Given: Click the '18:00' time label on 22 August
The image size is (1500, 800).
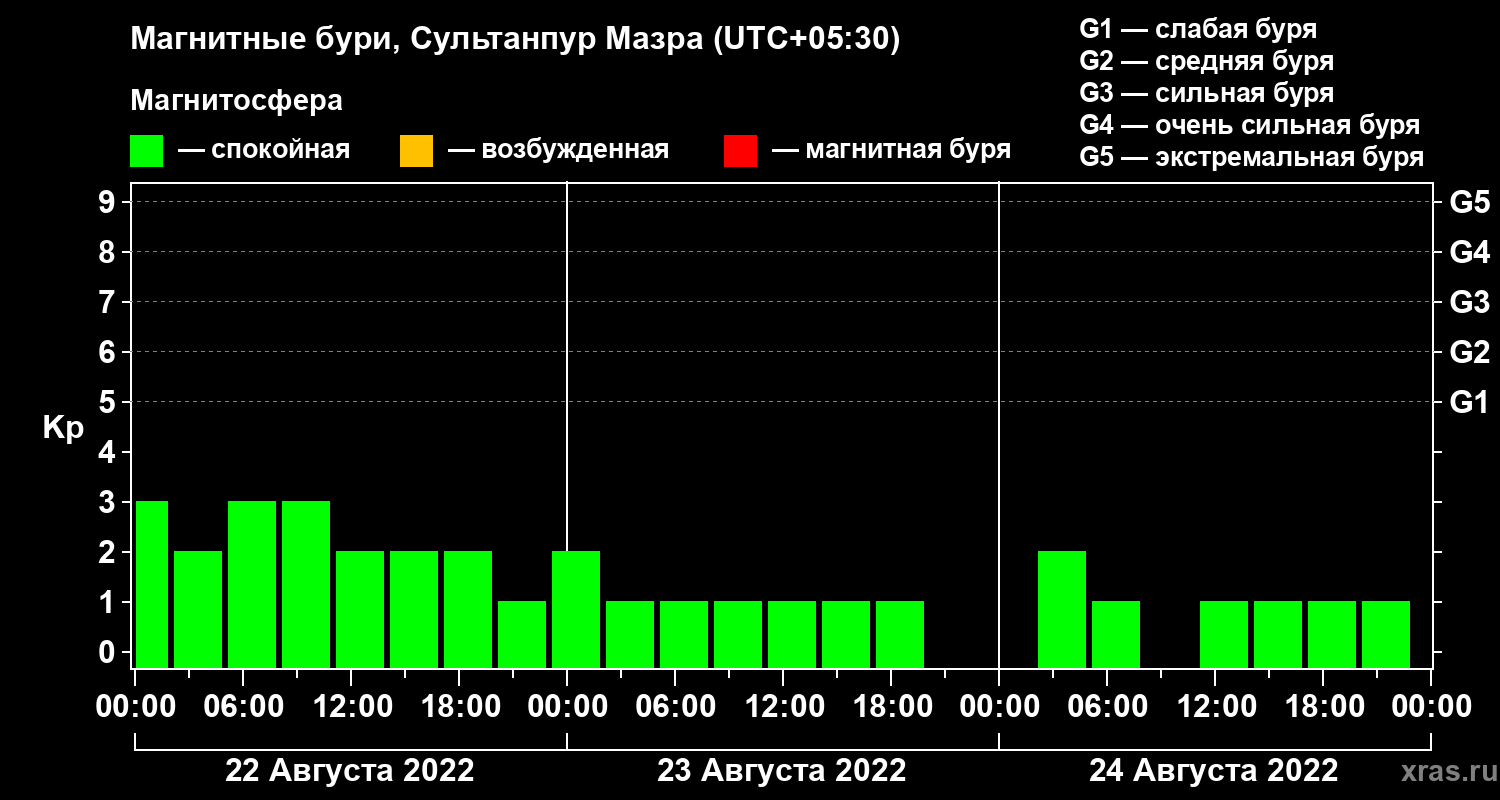Looking at the screenshot, I should [459, 706].
